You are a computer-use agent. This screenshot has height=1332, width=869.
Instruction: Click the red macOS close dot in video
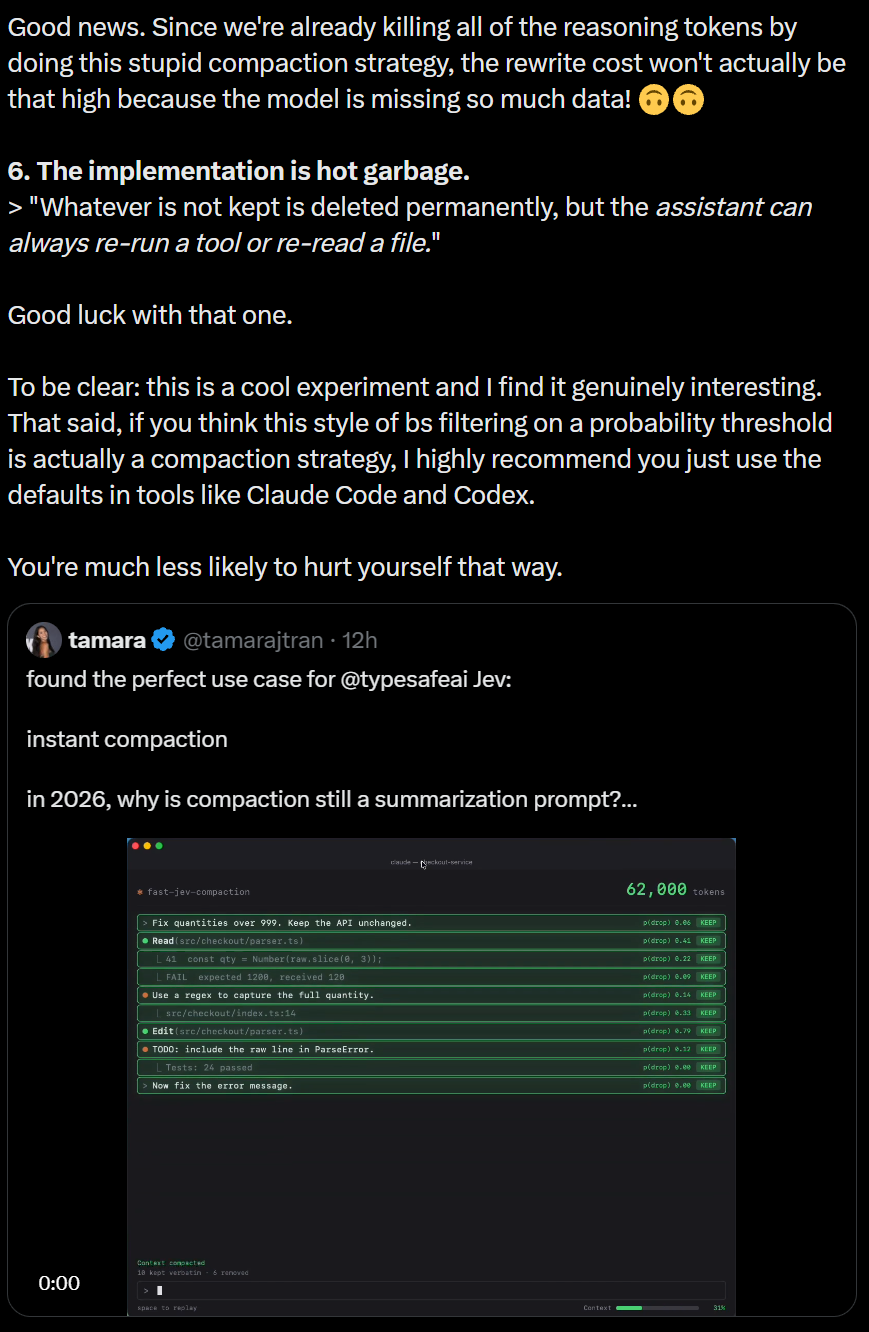(x=135, y=846)
